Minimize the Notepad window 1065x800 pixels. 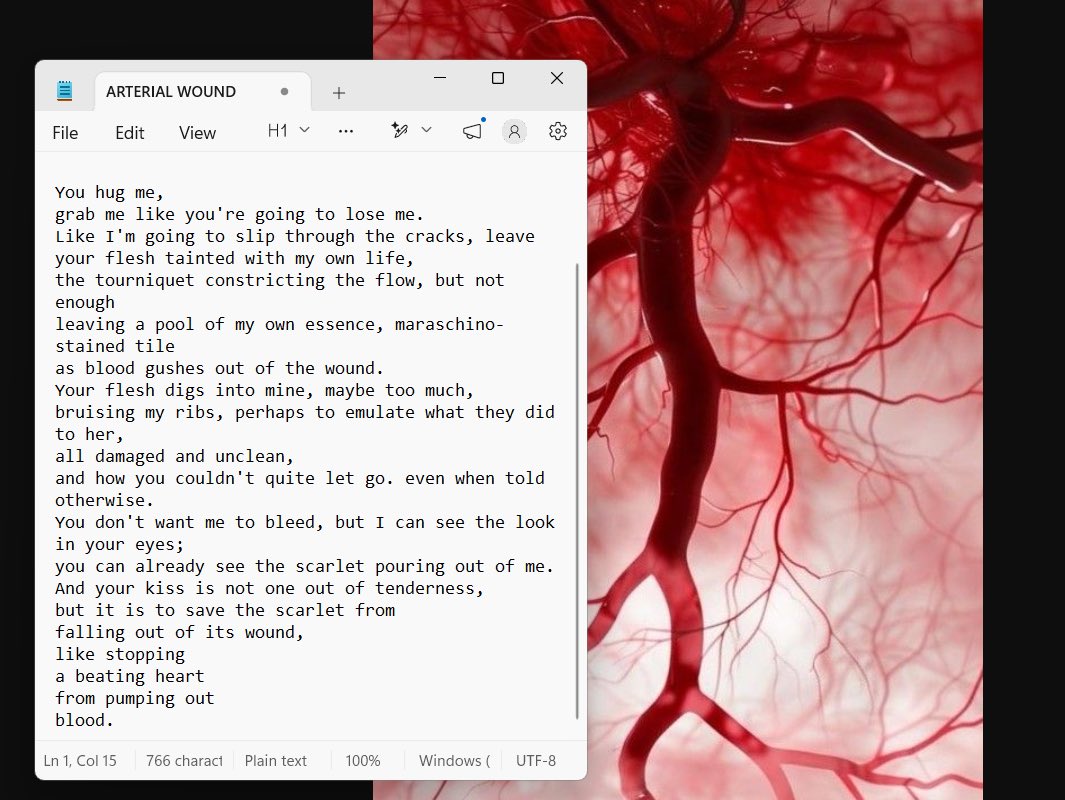pyautogui.click(x=440, y=78)
